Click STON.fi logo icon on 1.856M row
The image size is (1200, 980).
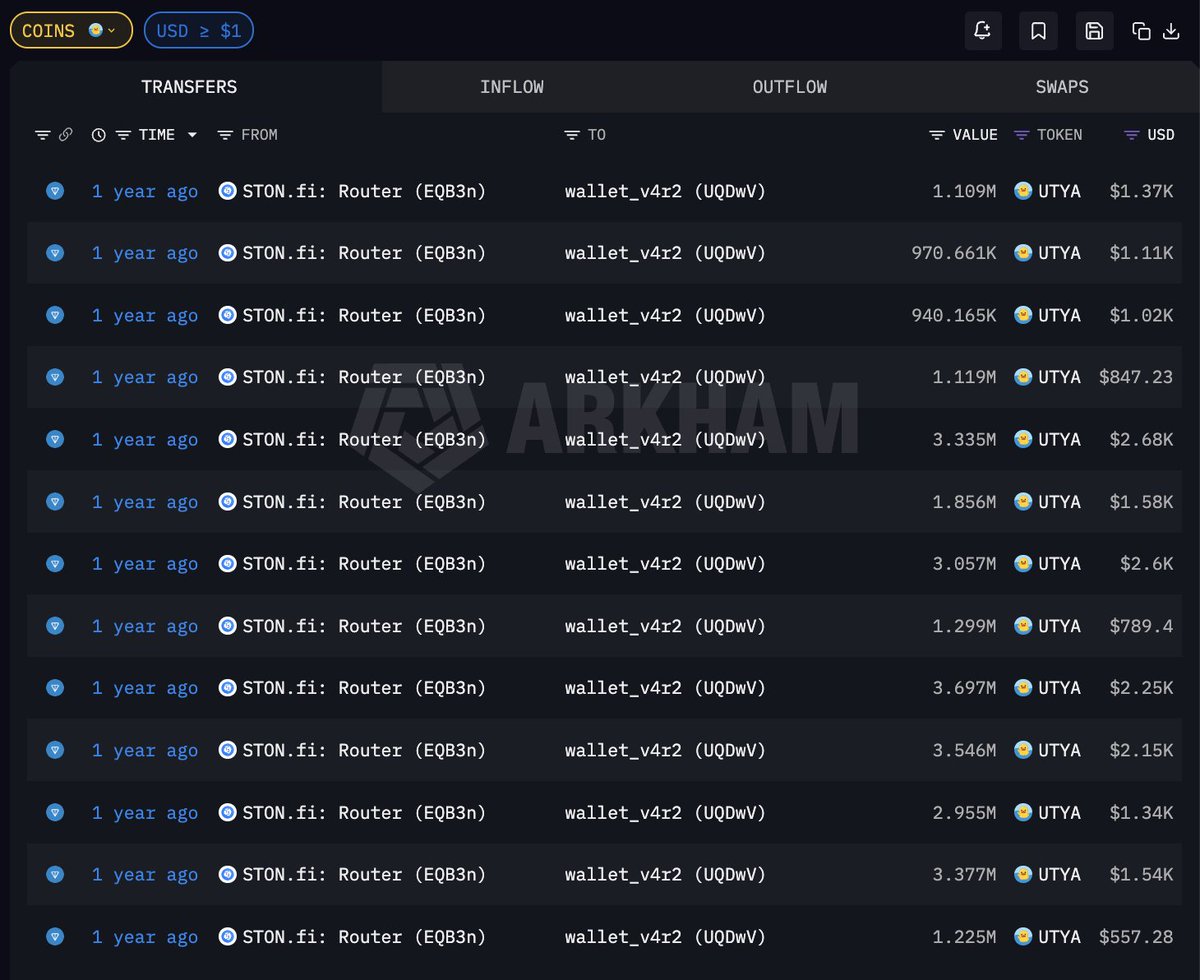[x=227, y=501]
